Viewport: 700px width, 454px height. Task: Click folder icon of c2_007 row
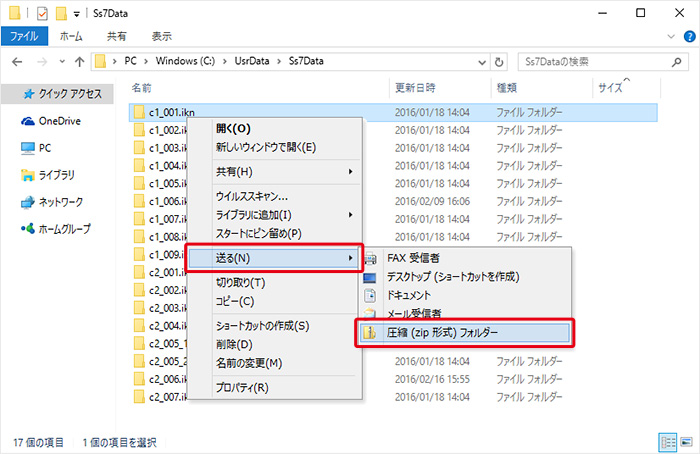pos(139,397)
